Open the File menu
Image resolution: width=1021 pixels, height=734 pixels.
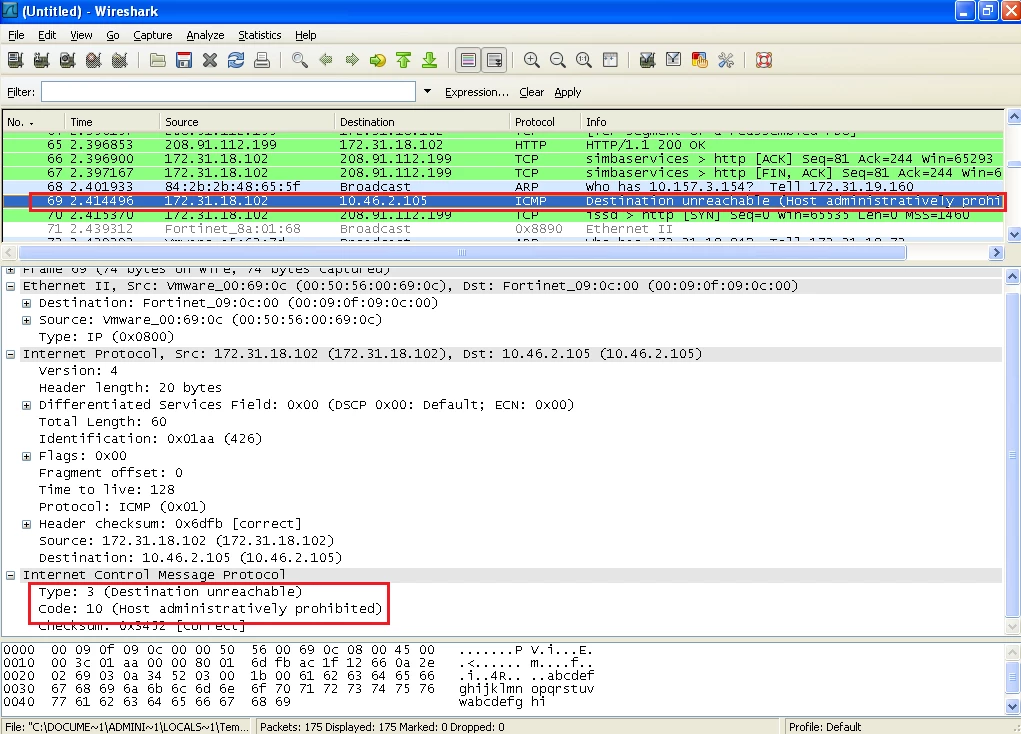point(16,35)
